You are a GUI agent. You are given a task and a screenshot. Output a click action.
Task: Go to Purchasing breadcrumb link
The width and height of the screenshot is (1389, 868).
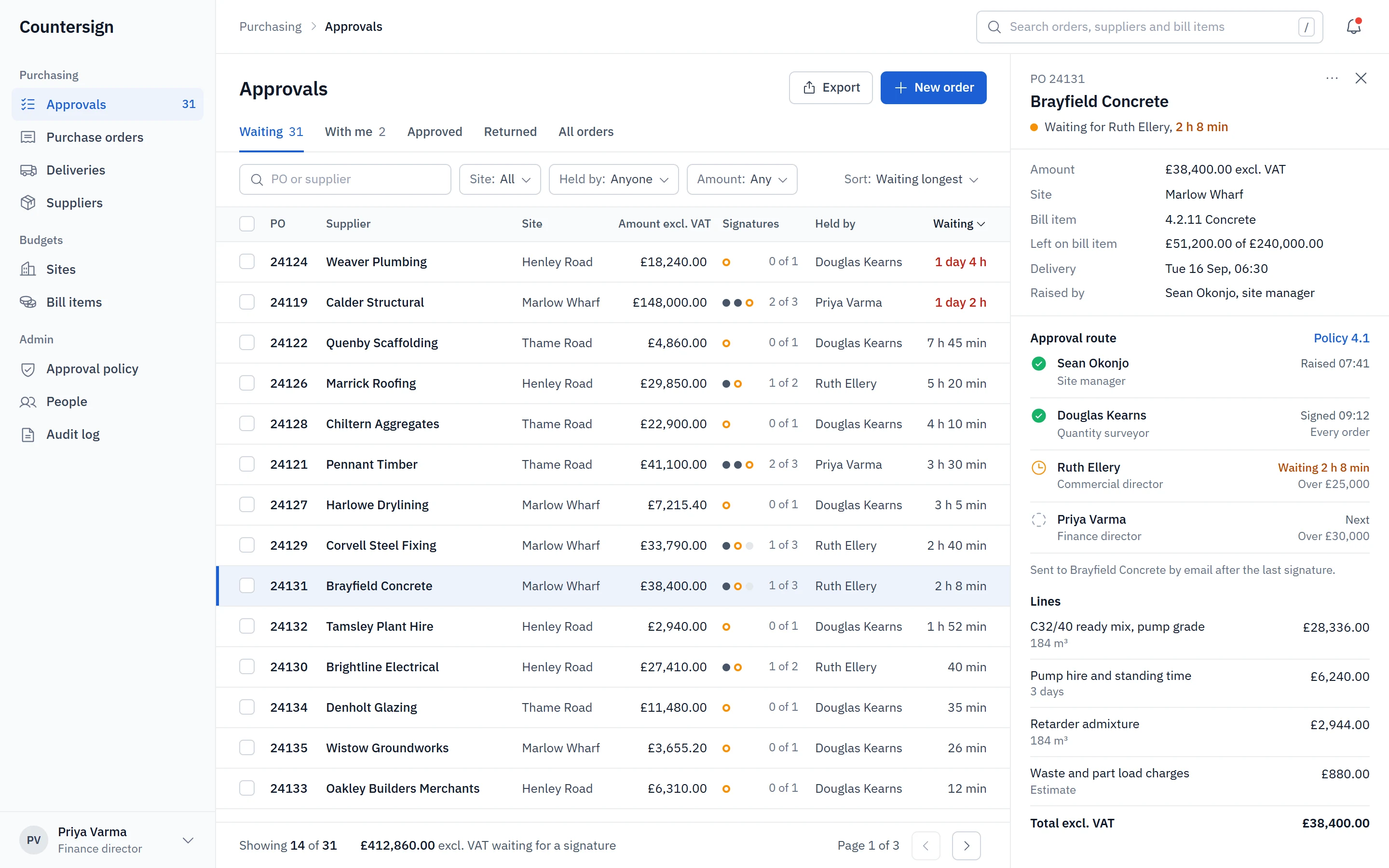click(x=271, y=27)
